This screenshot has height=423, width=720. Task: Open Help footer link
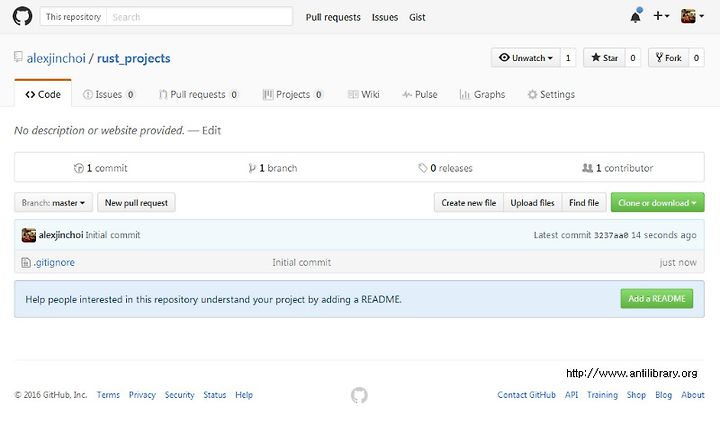(x=244, y=395)
